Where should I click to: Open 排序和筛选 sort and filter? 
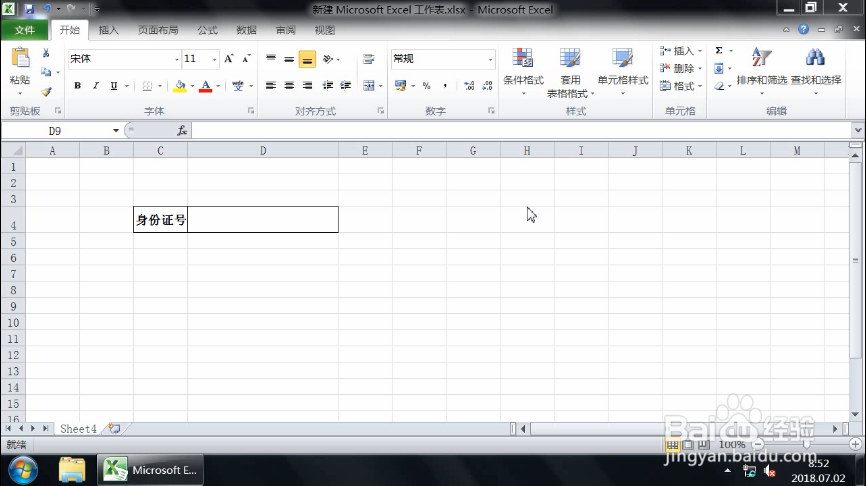pos(762,71)
